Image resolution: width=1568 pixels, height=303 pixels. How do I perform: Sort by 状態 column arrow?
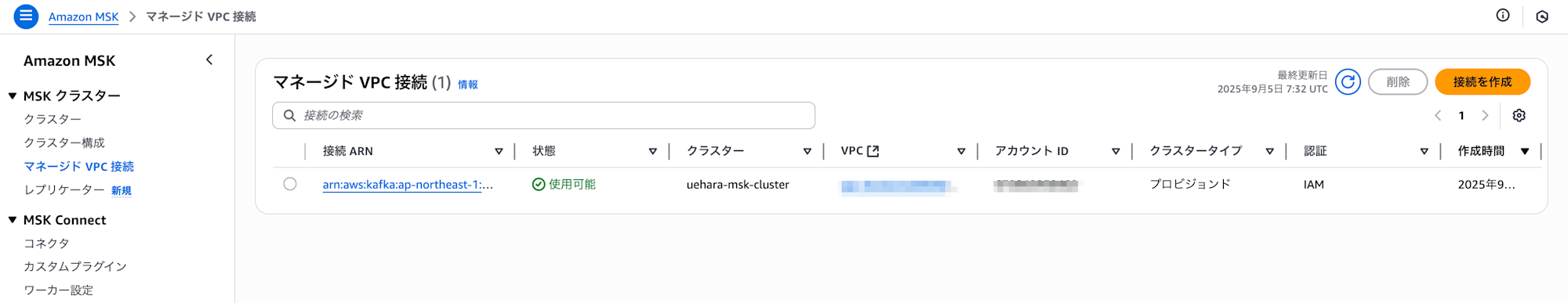tap(652, 151)
